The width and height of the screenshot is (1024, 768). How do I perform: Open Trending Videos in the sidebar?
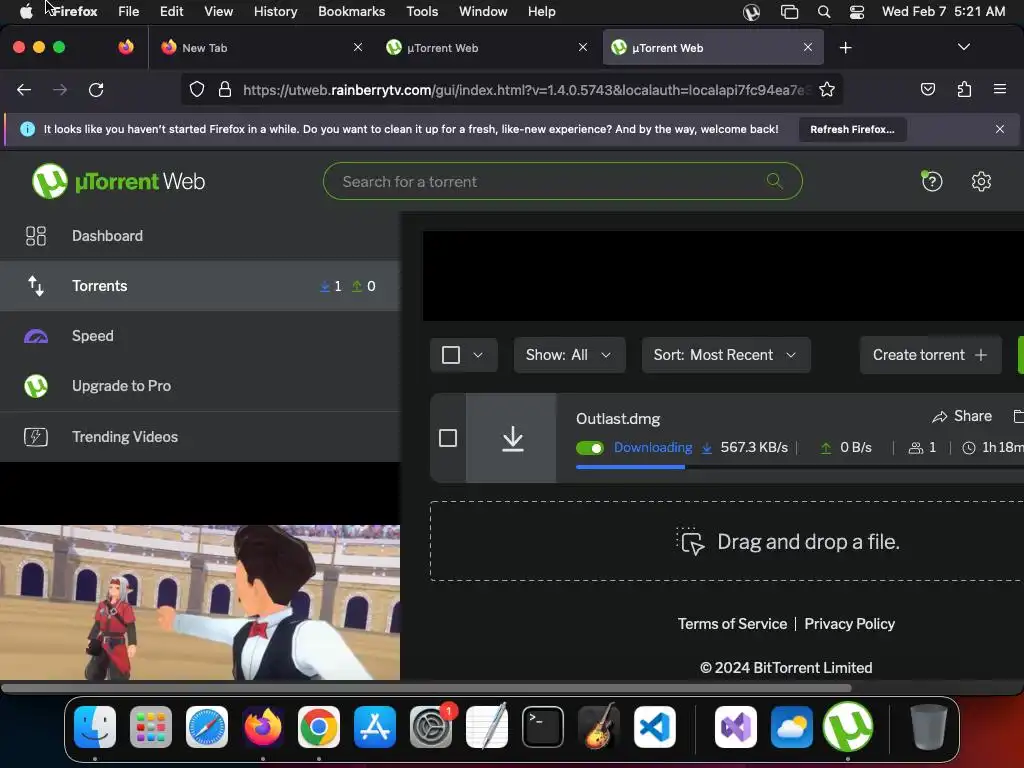click(200, 436)
